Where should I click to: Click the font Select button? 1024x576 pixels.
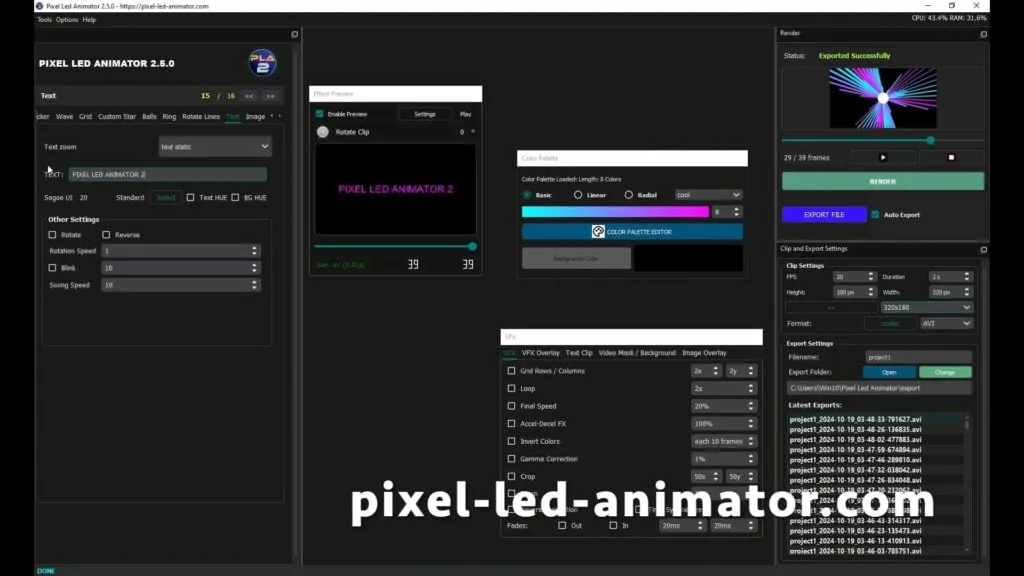click(x=166, y=197)
